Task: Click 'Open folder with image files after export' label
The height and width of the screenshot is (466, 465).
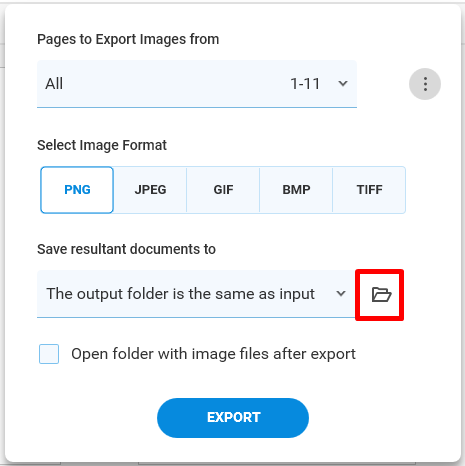Action: click(213, 354)
